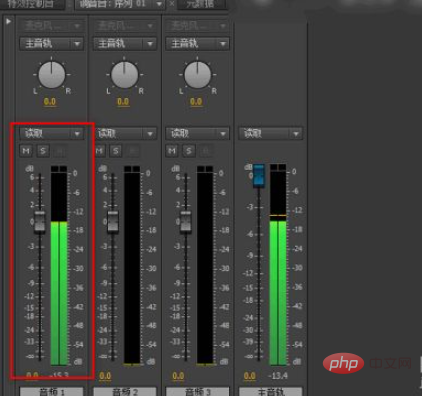Open 音频 1 主音轨 output dropdown
The height and width of the screenshot is (396, 422).
coord(51,44)
